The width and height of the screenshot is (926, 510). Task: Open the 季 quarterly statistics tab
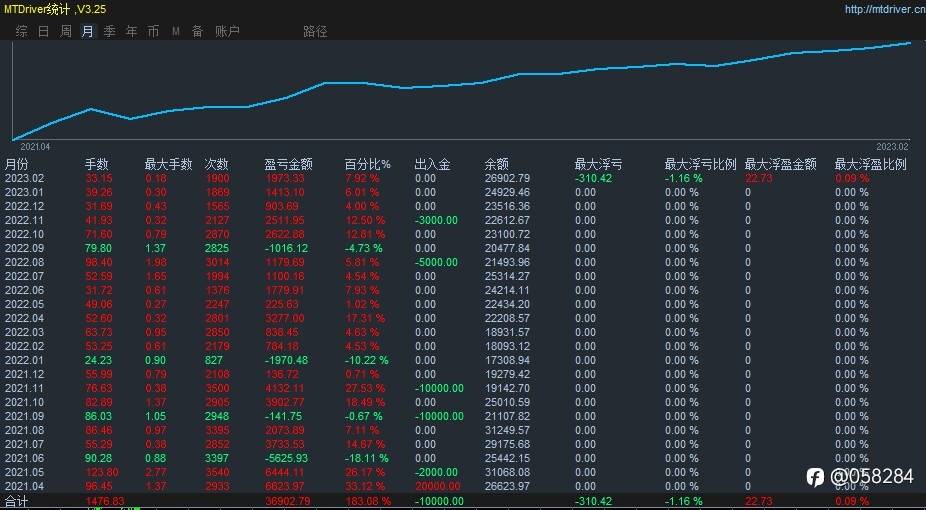[110, 31]
